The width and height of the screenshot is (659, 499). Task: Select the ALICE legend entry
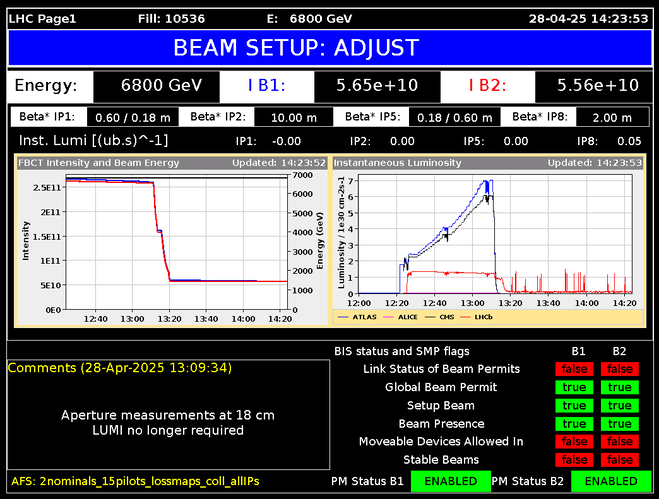pos(401,317)
